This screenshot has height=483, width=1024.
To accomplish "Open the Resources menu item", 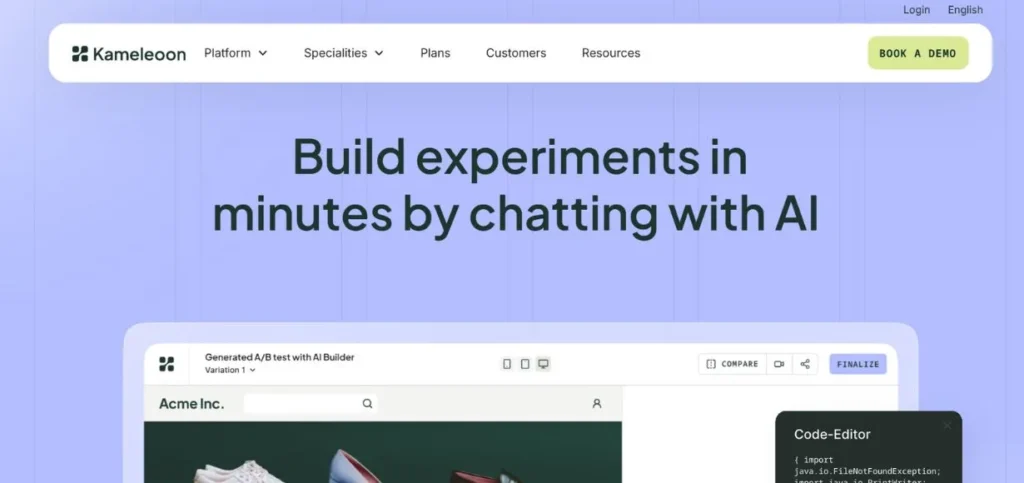I will coord(611,53).
